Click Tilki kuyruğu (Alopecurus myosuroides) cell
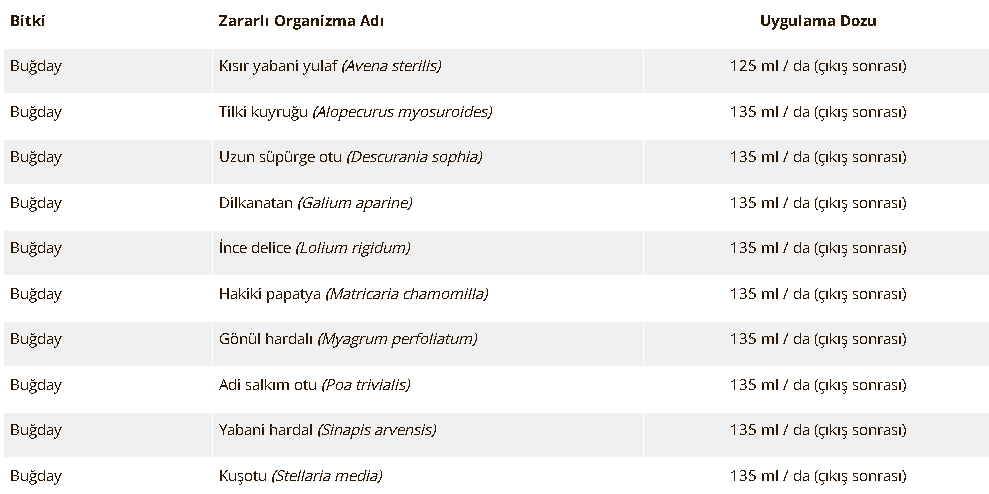 (x=355, y=112)
